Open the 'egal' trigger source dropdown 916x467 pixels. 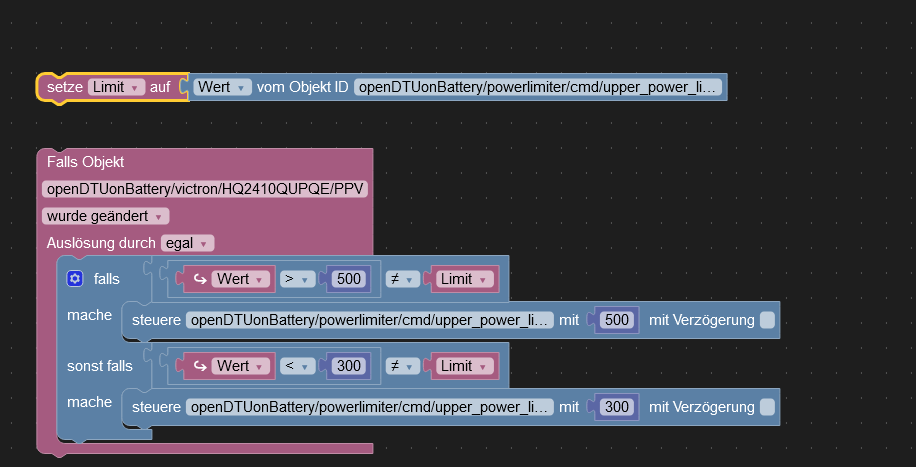188,243
